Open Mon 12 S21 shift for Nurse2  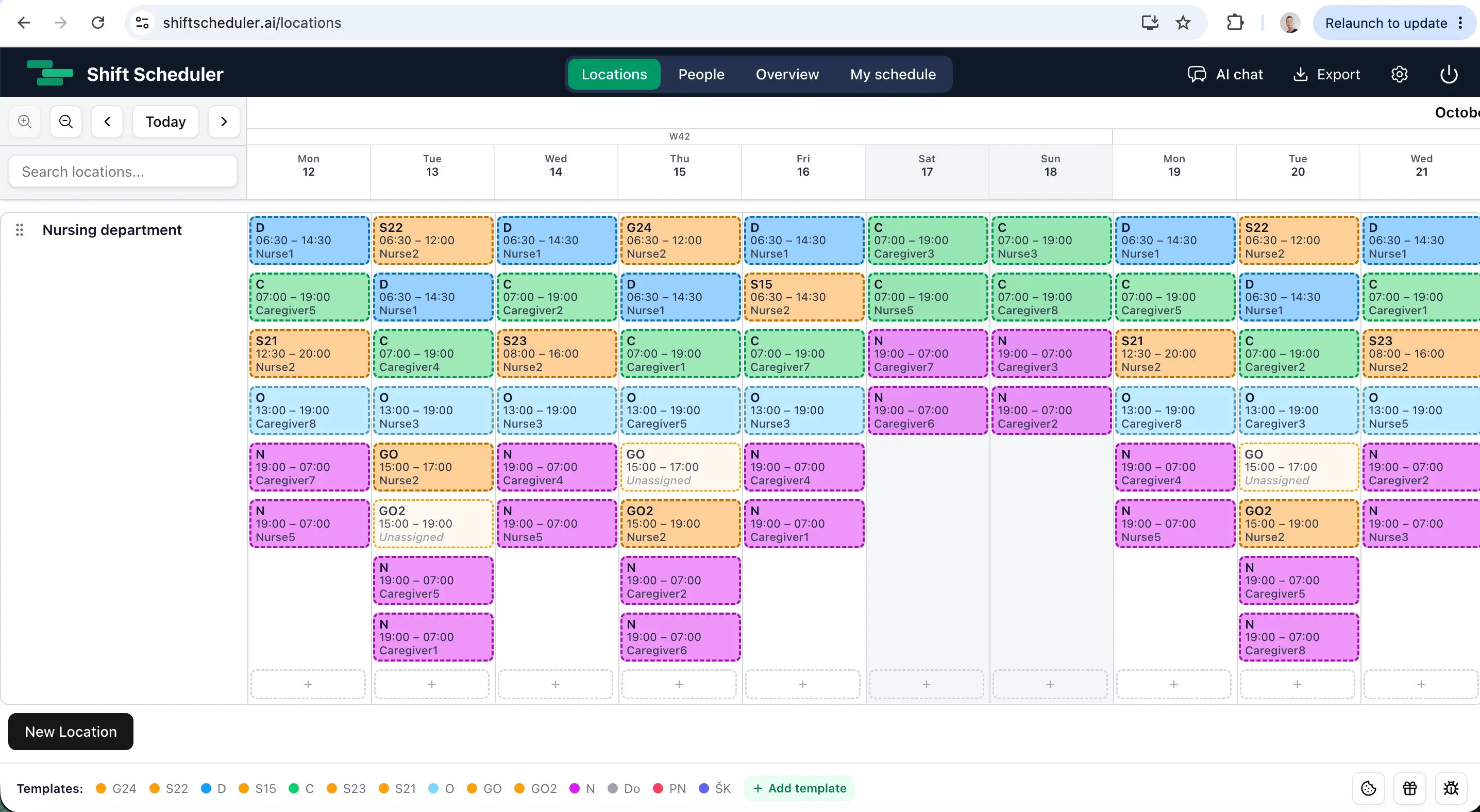309,353
